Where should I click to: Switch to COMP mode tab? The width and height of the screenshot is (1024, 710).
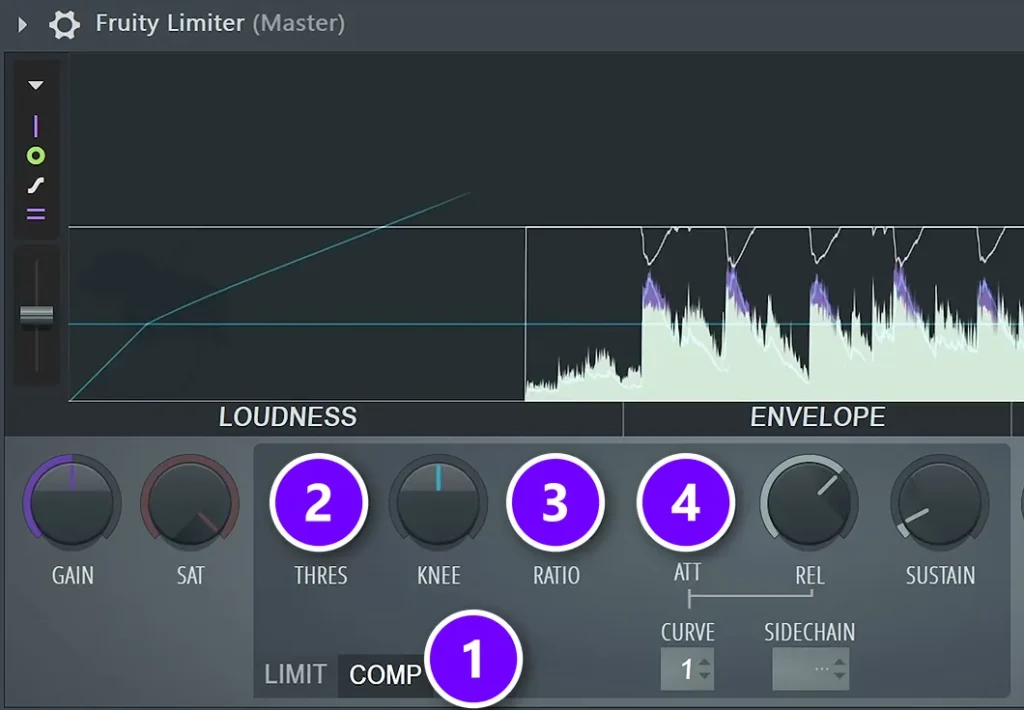coord(385,675)
